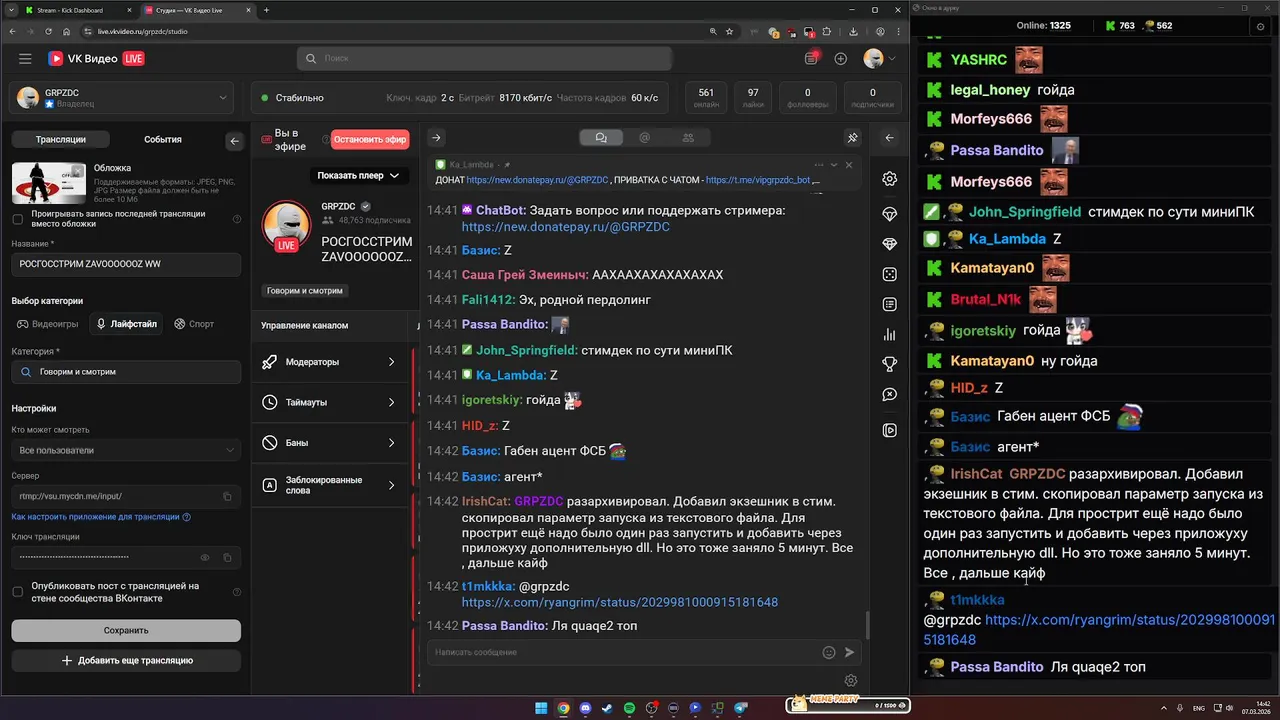Click the 'Остановить эфир' button
This screenshot has width=1280, height=720.
[x=370, y=140]
